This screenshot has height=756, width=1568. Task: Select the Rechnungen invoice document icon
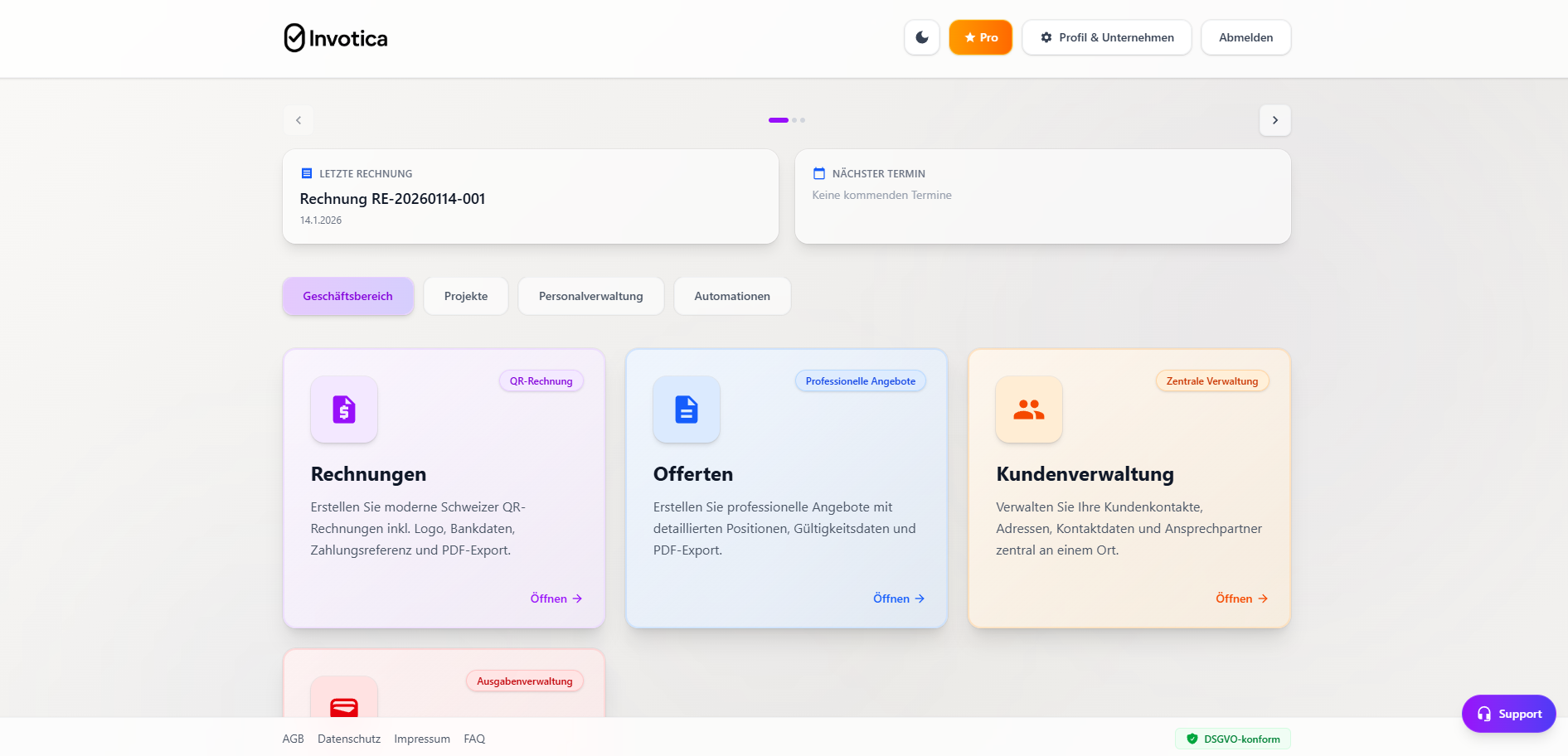(x=343, y=409)
